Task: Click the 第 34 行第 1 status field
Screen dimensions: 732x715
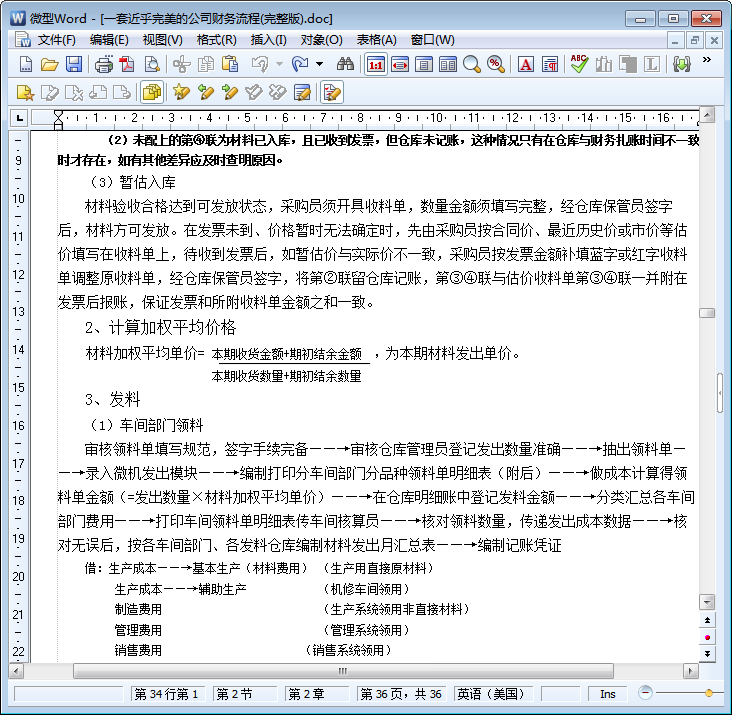Action: [x=167, y=694]
